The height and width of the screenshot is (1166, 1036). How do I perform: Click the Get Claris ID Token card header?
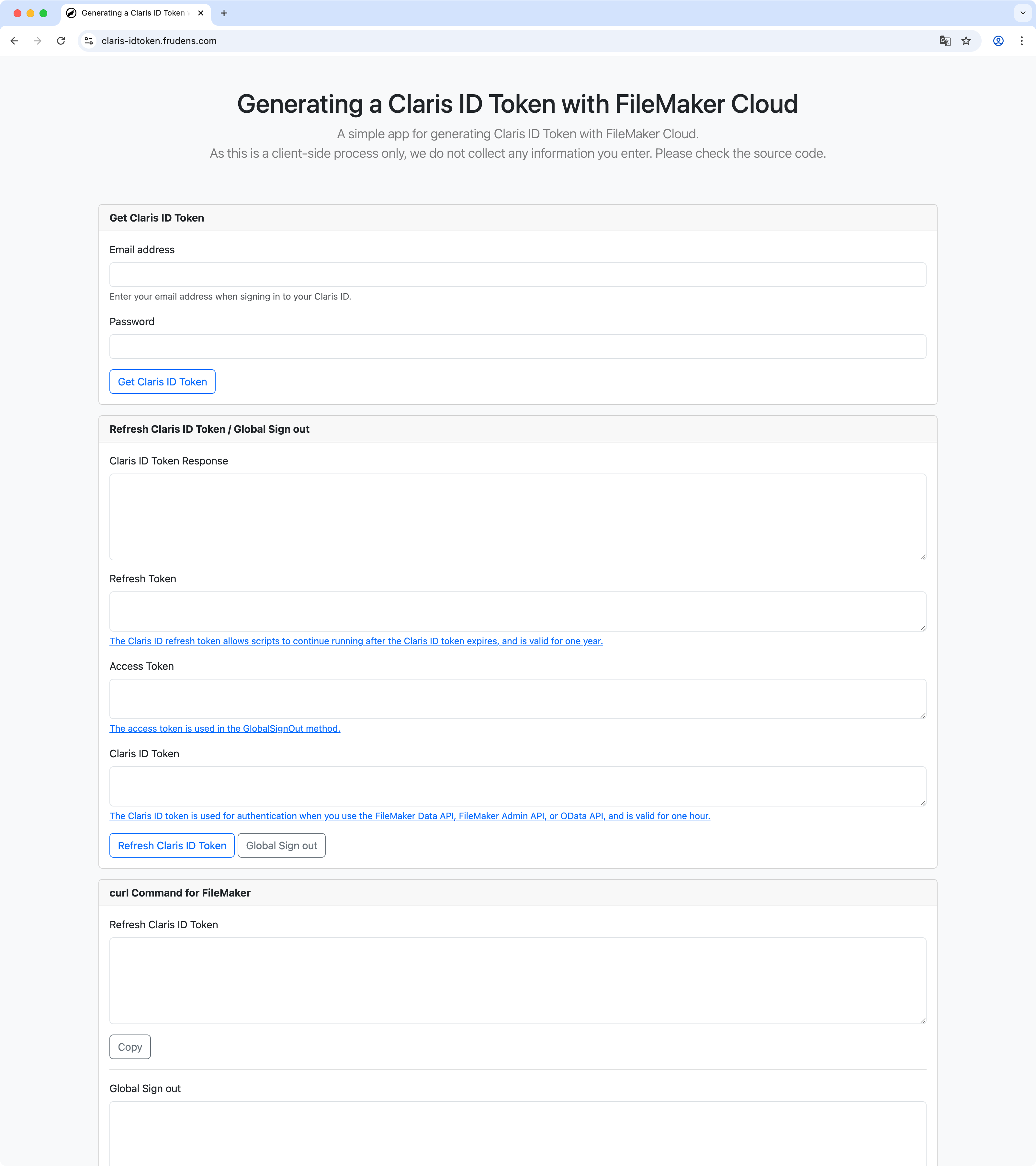[x=518, y=218]
